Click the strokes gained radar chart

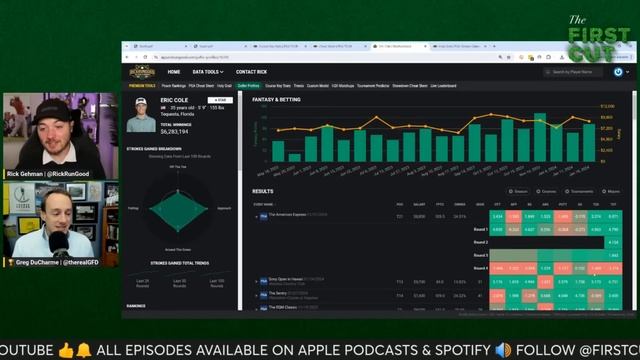[178, 209]
